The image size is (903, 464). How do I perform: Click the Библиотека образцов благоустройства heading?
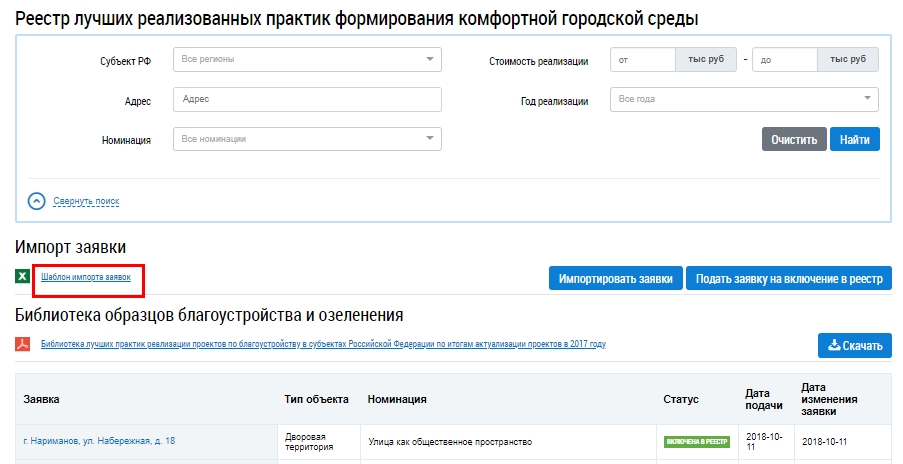[209, 315]
